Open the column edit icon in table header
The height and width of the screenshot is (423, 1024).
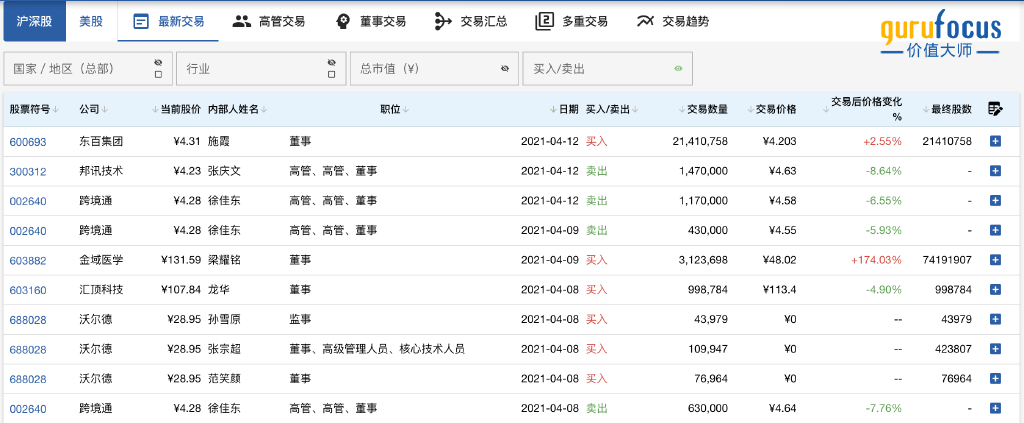pos(995,109)
